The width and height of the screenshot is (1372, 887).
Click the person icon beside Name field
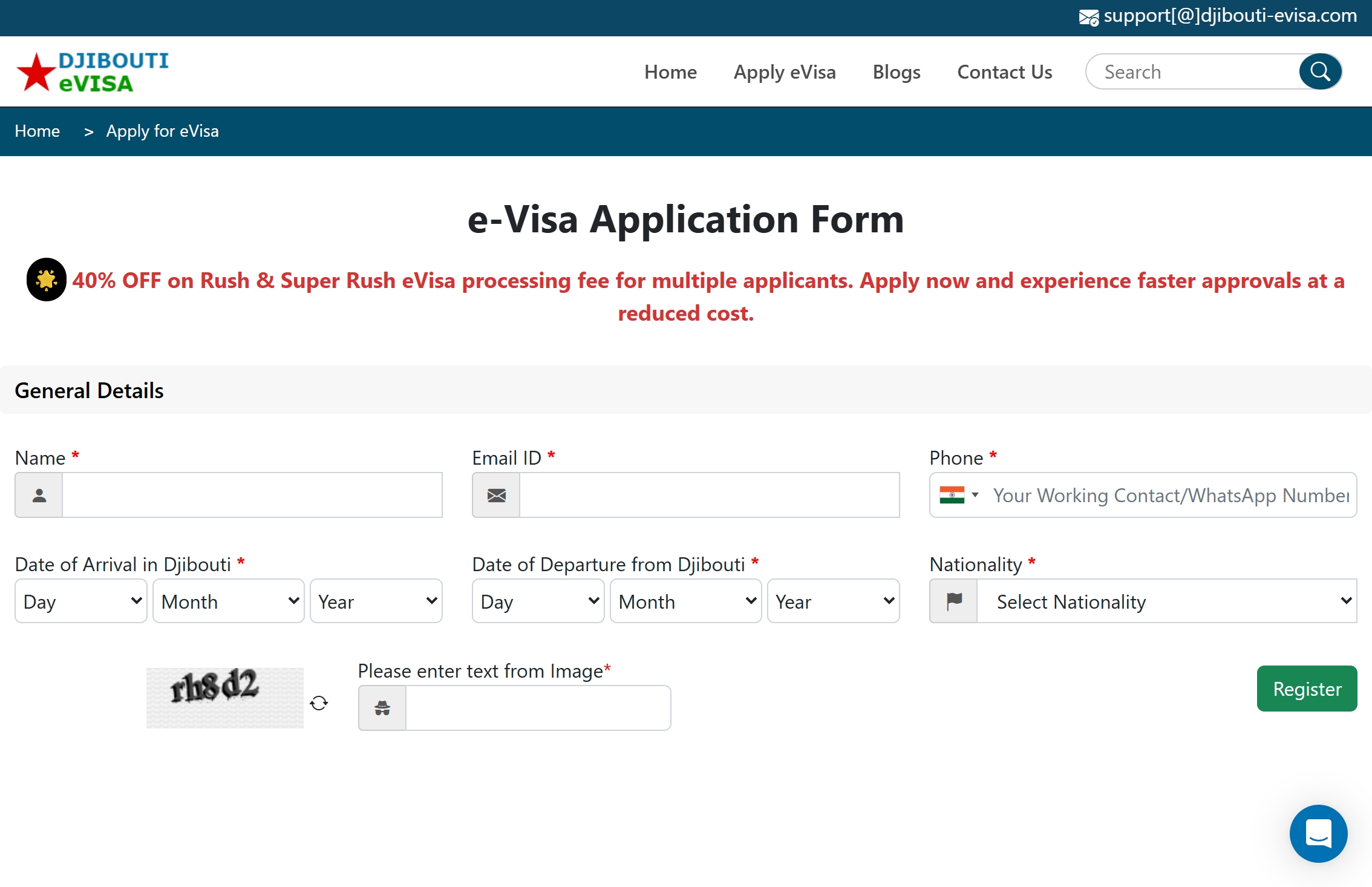tap(39, 496)
